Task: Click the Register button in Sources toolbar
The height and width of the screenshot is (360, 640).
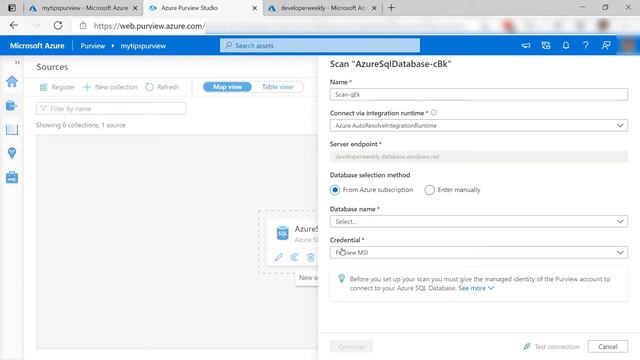Action: pos(57,87)
